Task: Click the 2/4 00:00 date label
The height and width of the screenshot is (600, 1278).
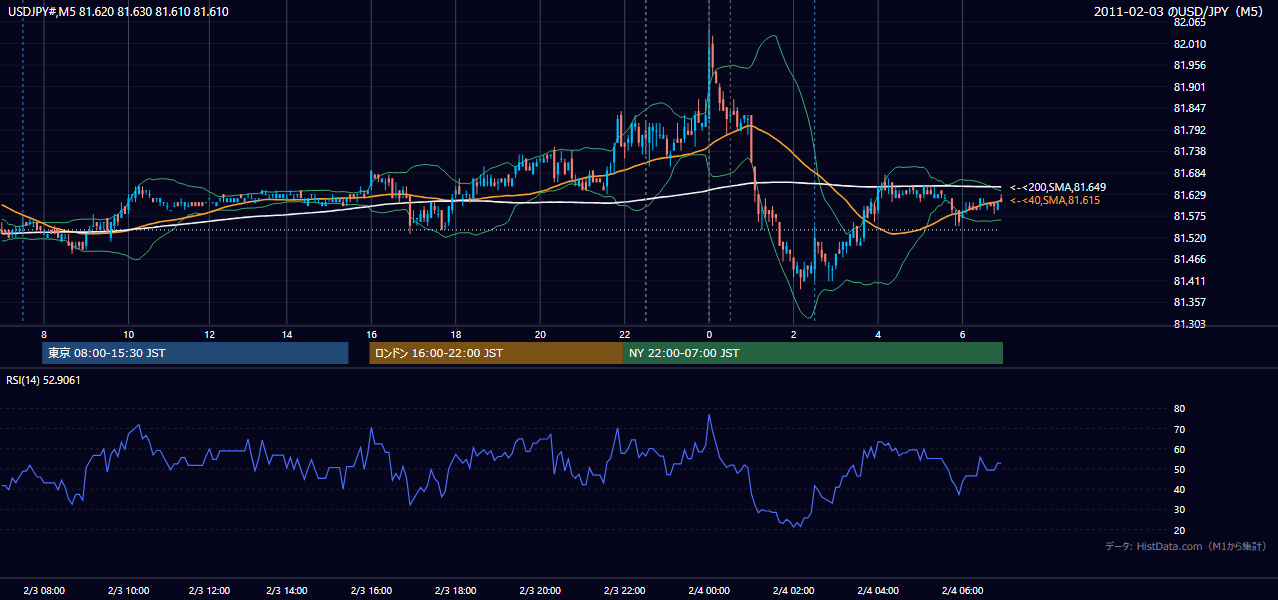Action: (x=709, y=590)
